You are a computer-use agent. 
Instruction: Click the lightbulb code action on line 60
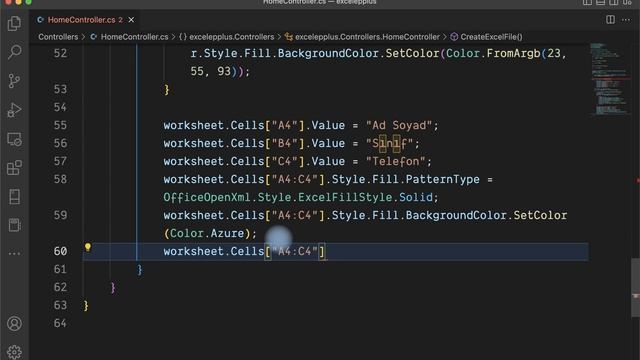[87, 247]
